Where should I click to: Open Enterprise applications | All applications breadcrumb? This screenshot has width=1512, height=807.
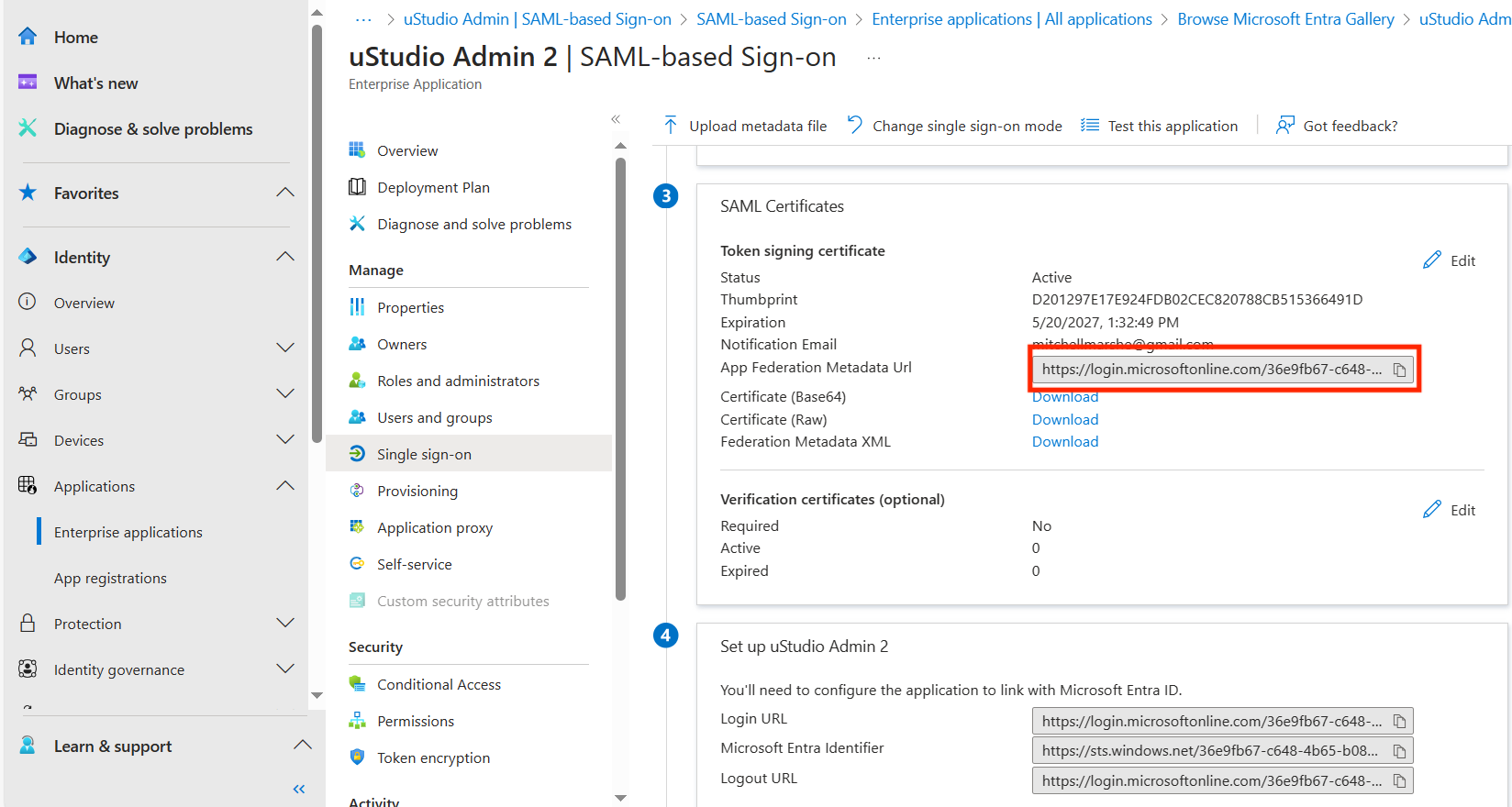pyautogui.click(x=1011, y=19)
